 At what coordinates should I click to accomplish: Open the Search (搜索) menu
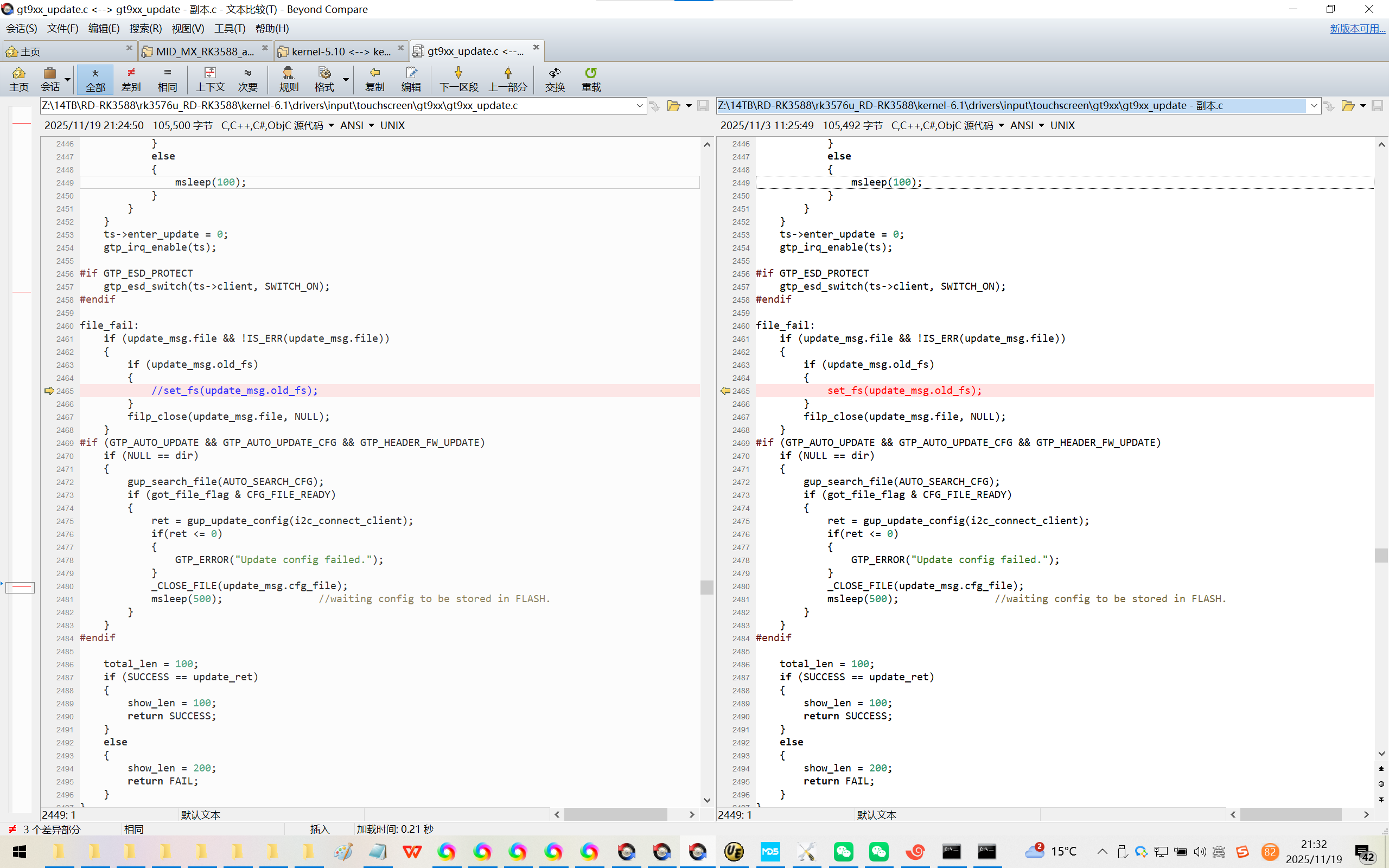tap(145, 28)
